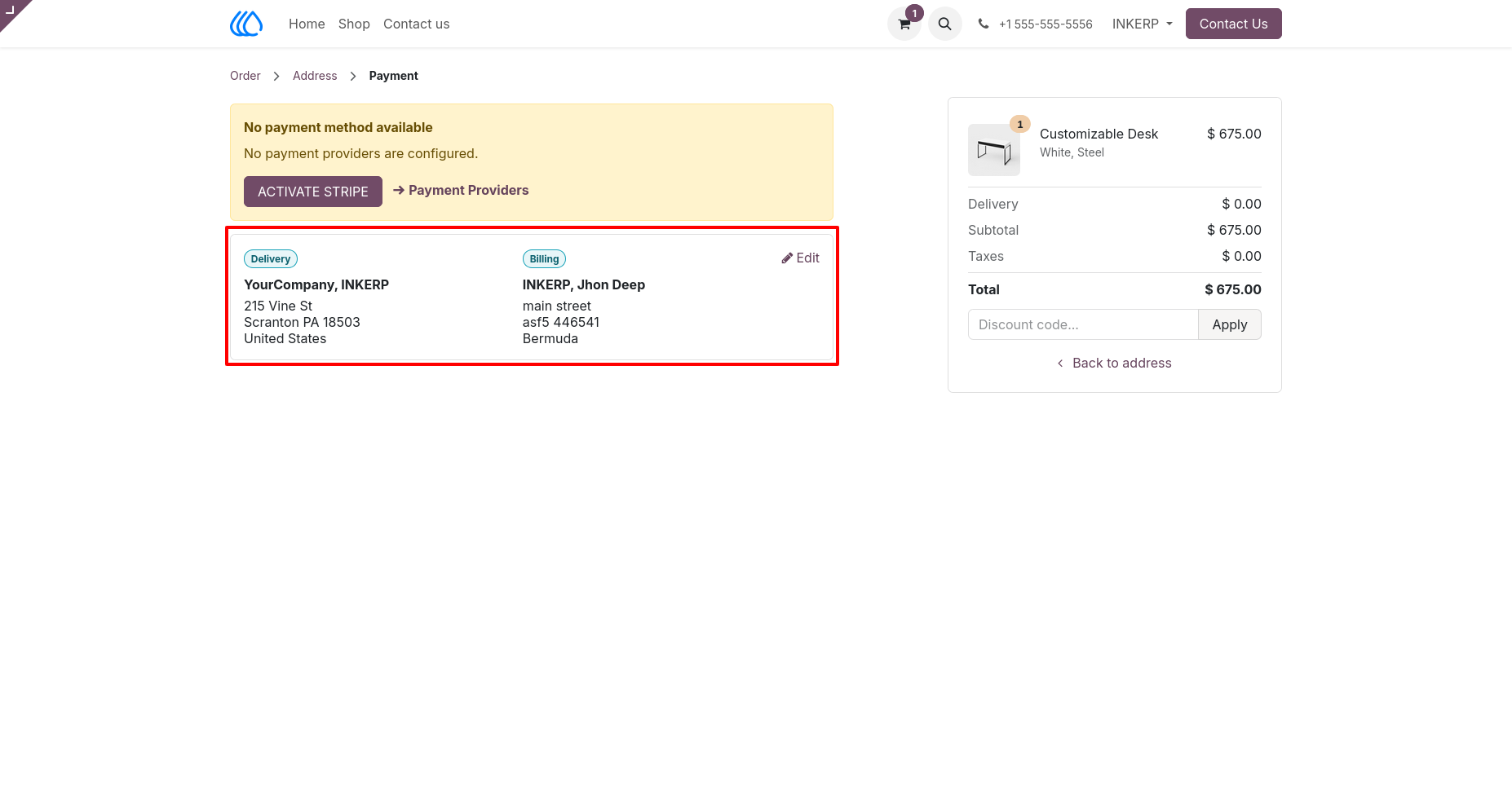Click the 'Taxes' row label

986,256
